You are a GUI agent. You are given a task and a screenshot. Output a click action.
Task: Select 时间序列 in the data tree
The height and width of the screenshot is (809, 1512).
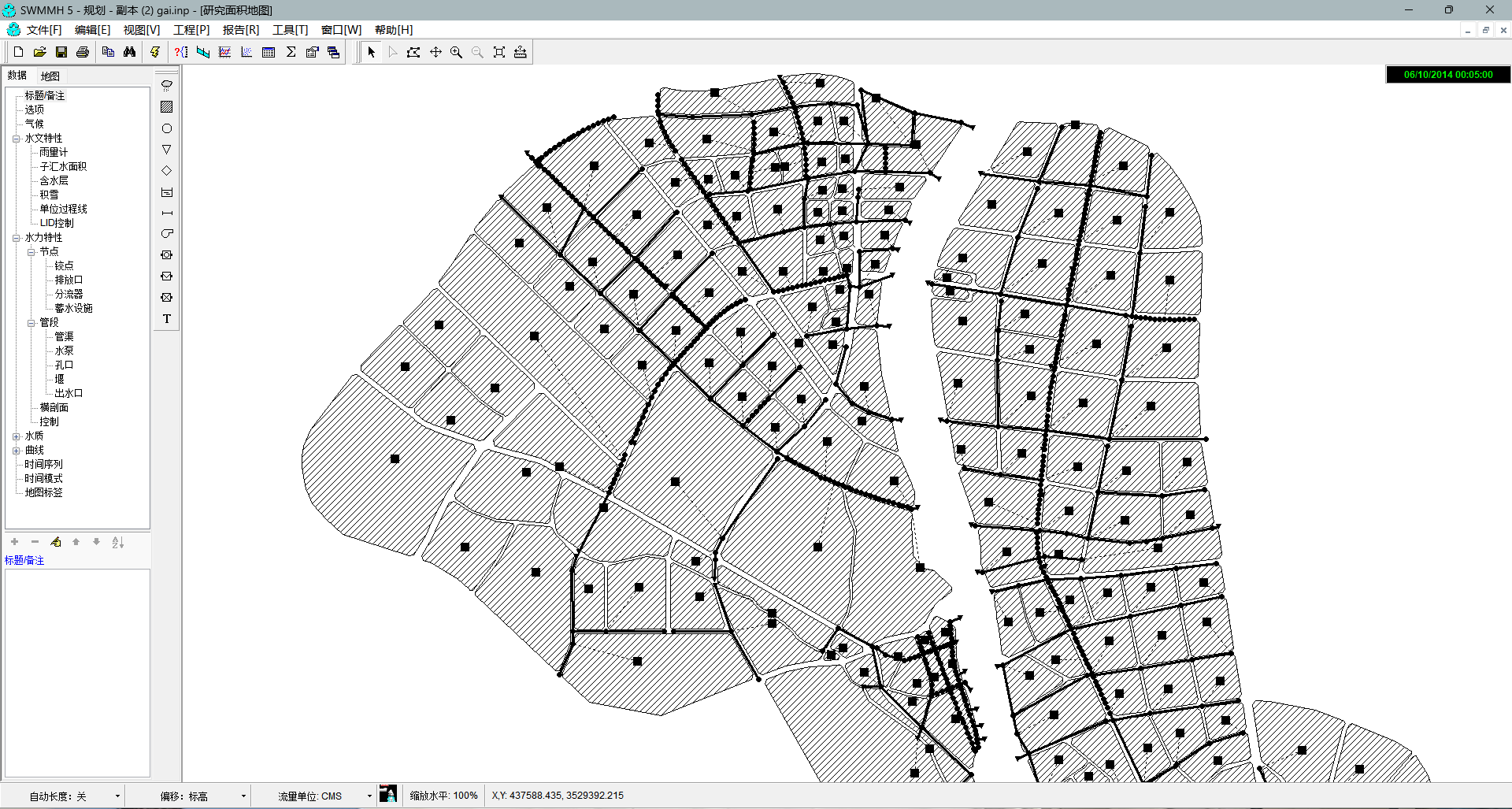(x=43, y=465)
